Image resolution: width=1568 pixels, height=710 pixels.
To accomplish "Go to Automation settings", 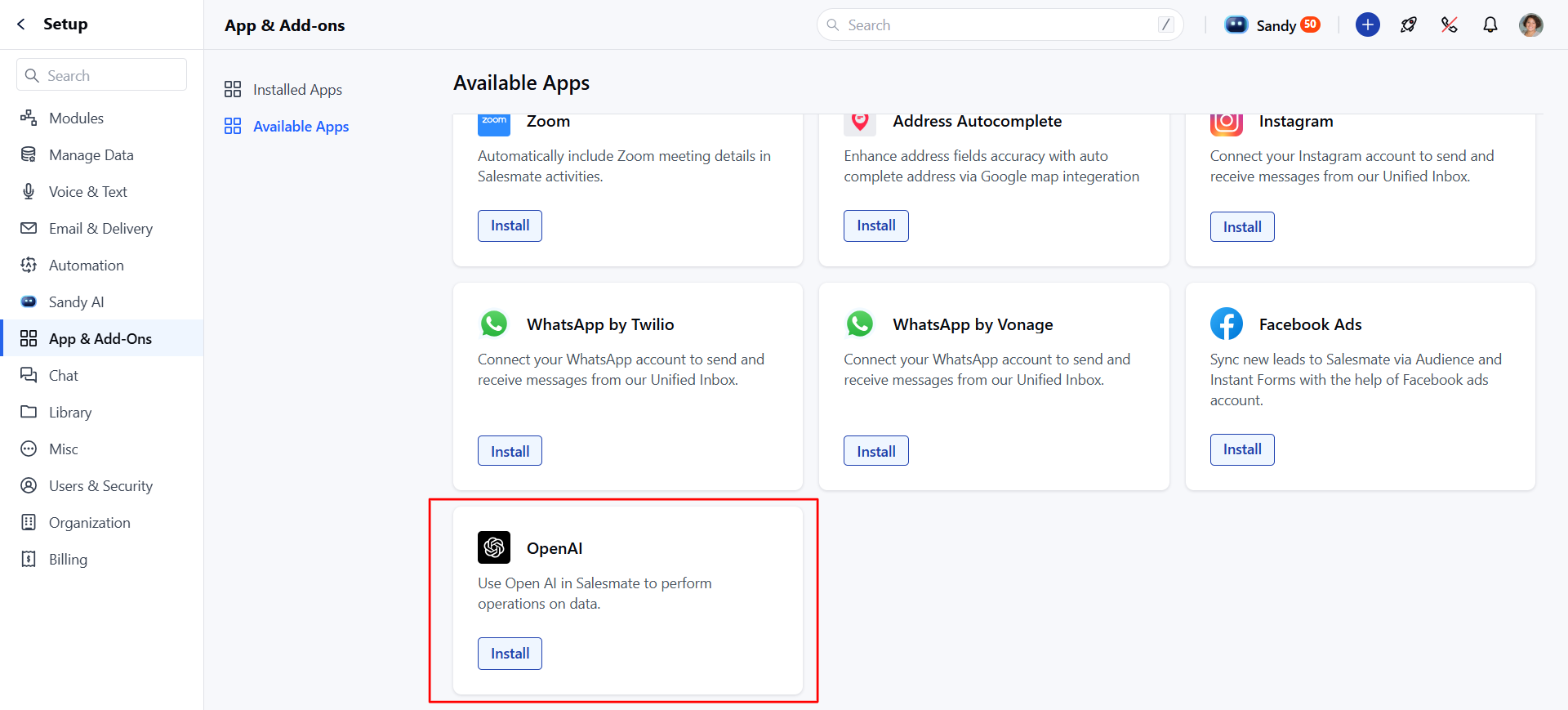I will pyautogui.click(x=86, y=265).
